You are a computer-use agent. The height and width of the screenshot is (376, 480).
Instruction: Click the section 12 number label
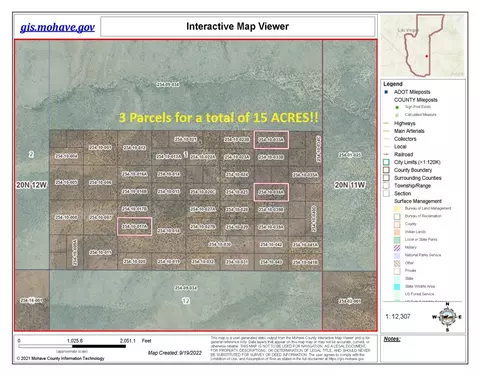coord(186,301)
